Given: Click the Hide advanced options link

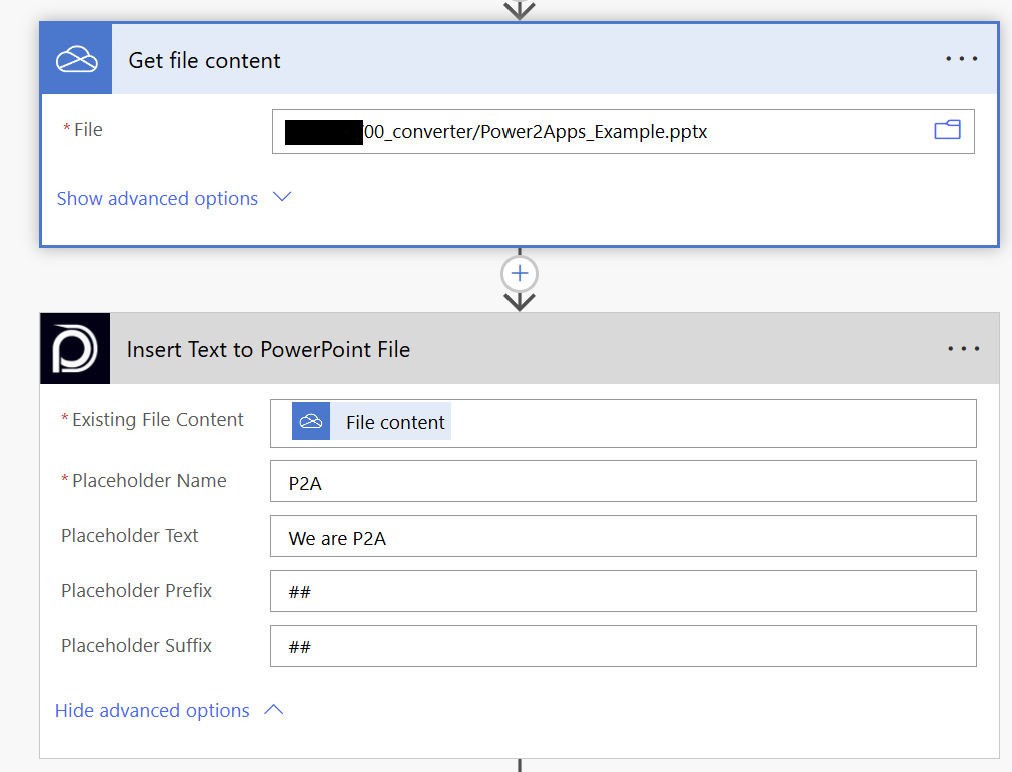Looking at the screenshot, I should point(152,711).
